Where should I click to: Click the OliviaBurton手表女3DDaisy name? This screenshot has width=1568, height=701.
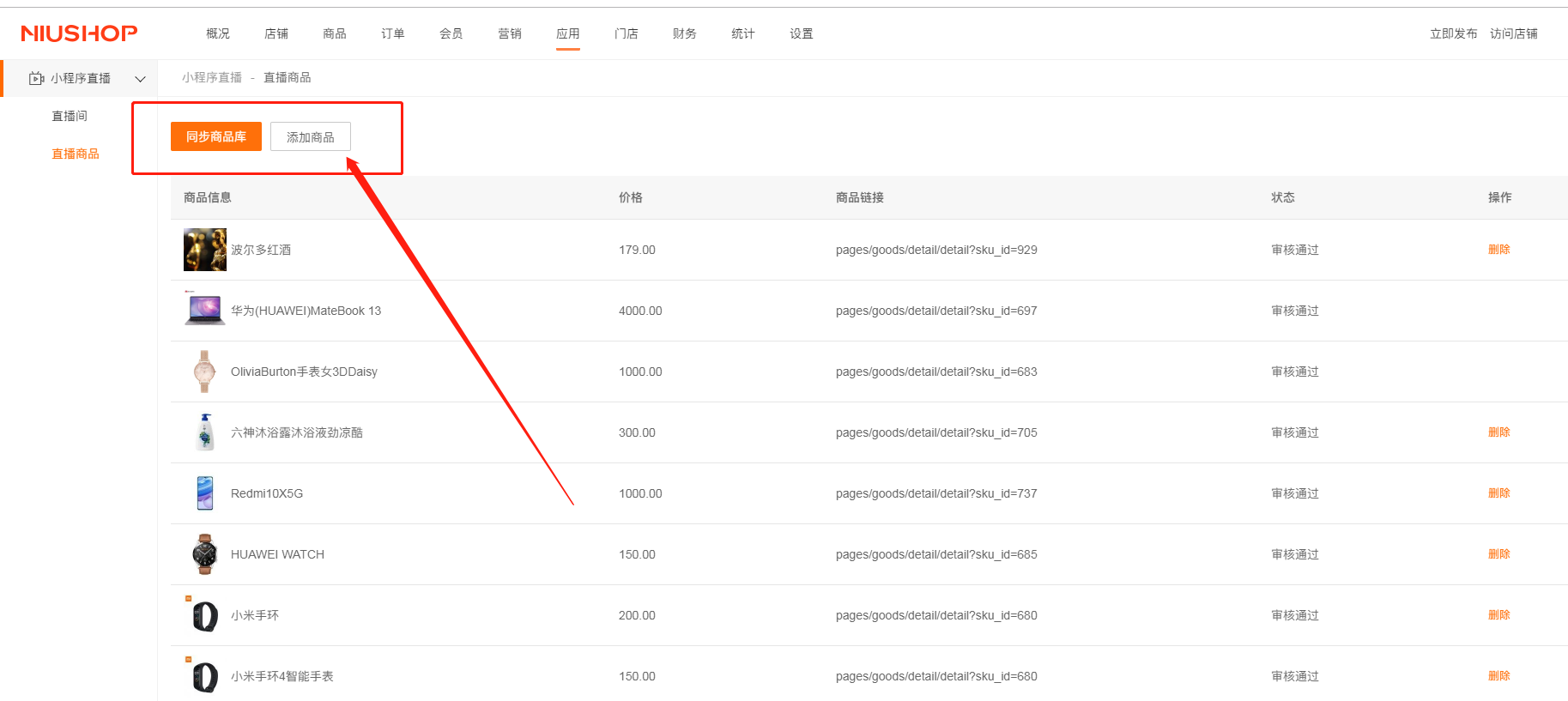pos(304,372)
